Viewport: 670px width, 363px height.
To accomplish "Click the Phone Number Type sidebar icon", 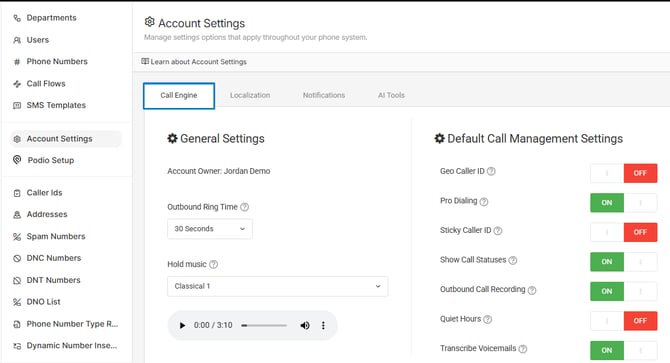I will tap(17, 324).
